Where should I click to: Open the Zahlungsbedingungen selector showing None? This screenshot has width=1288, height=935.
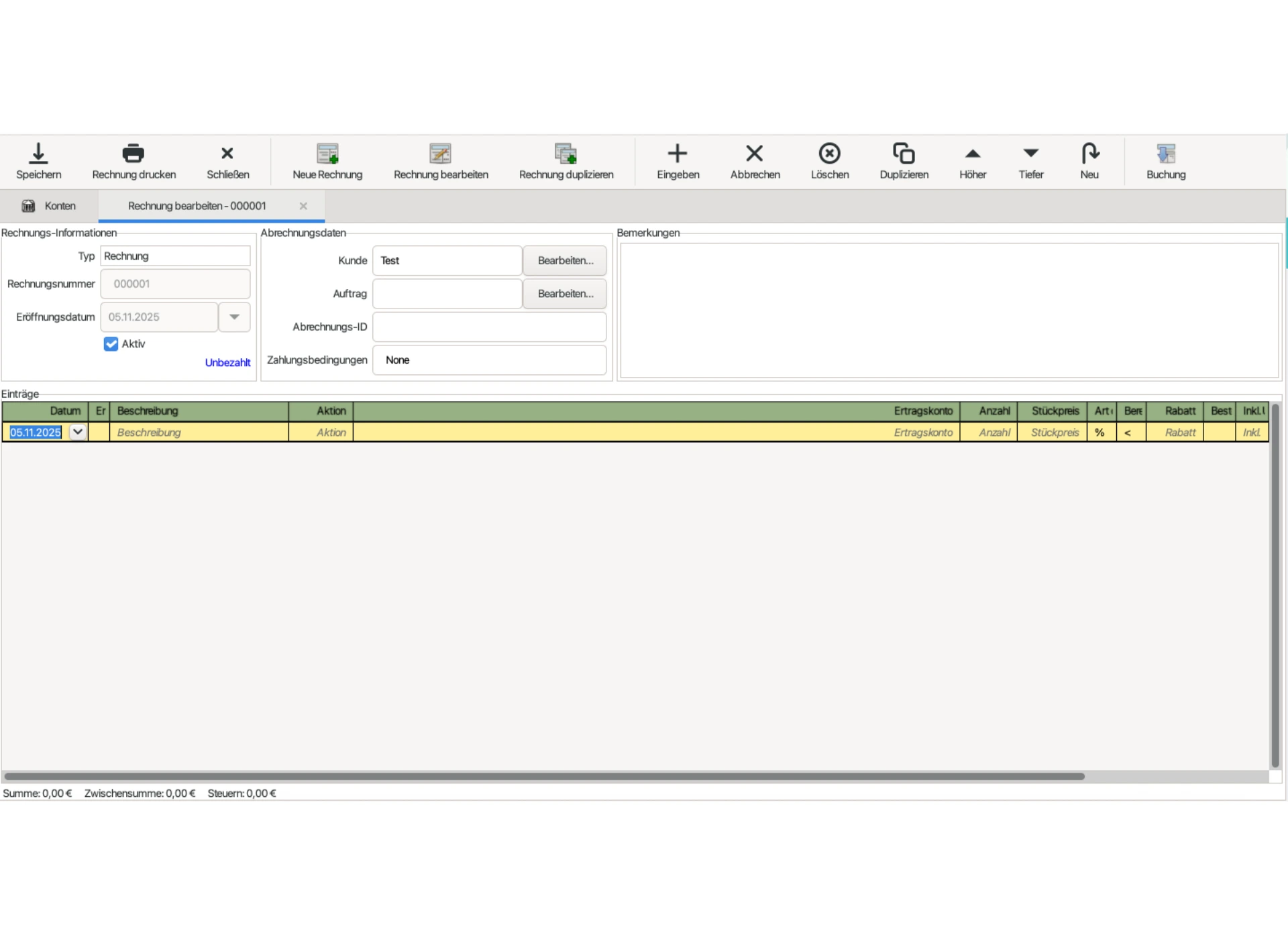[x=489, y=360]
